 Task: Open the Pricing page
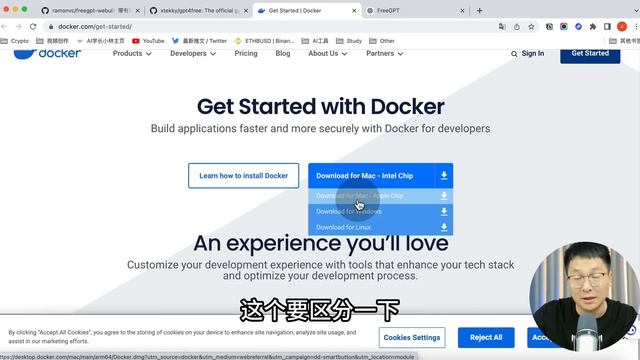coord(246,53)
